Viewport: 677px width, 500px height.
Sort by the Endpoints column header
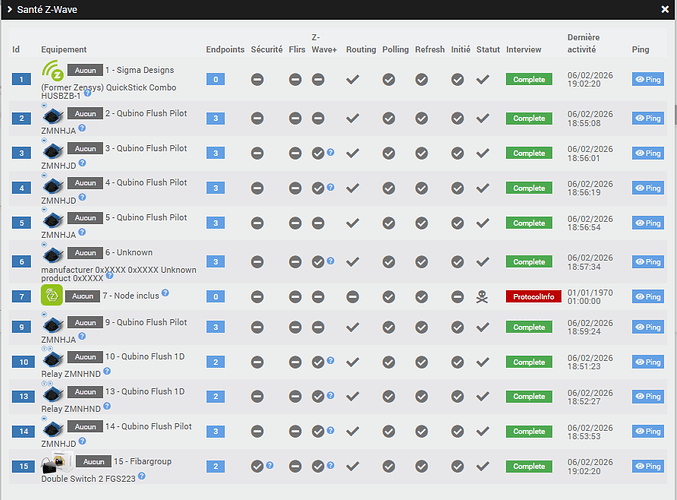pyautogui.click(x=225, y=50)
